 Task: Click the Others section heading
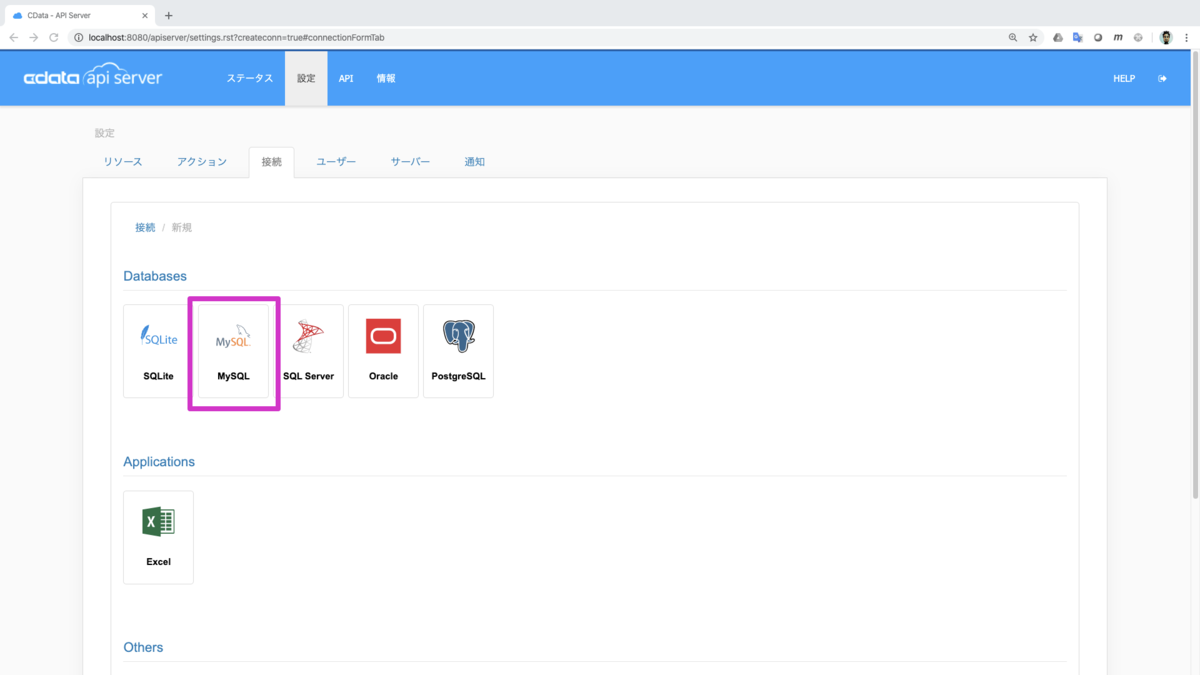click(x=143, y=648)
